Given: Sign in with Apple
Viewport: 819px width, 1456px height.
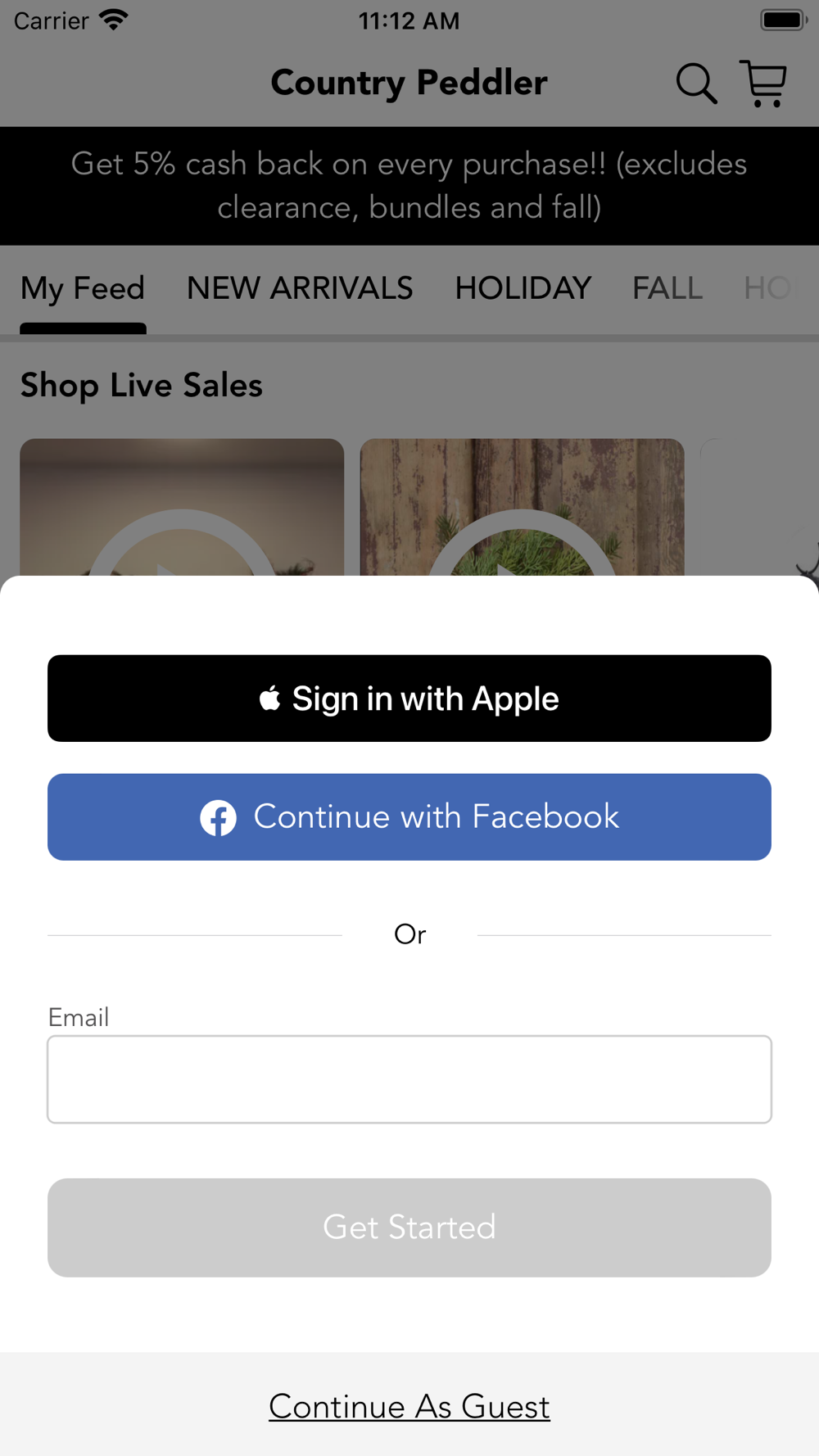Looking at the screenshot, I should (409, 699).
